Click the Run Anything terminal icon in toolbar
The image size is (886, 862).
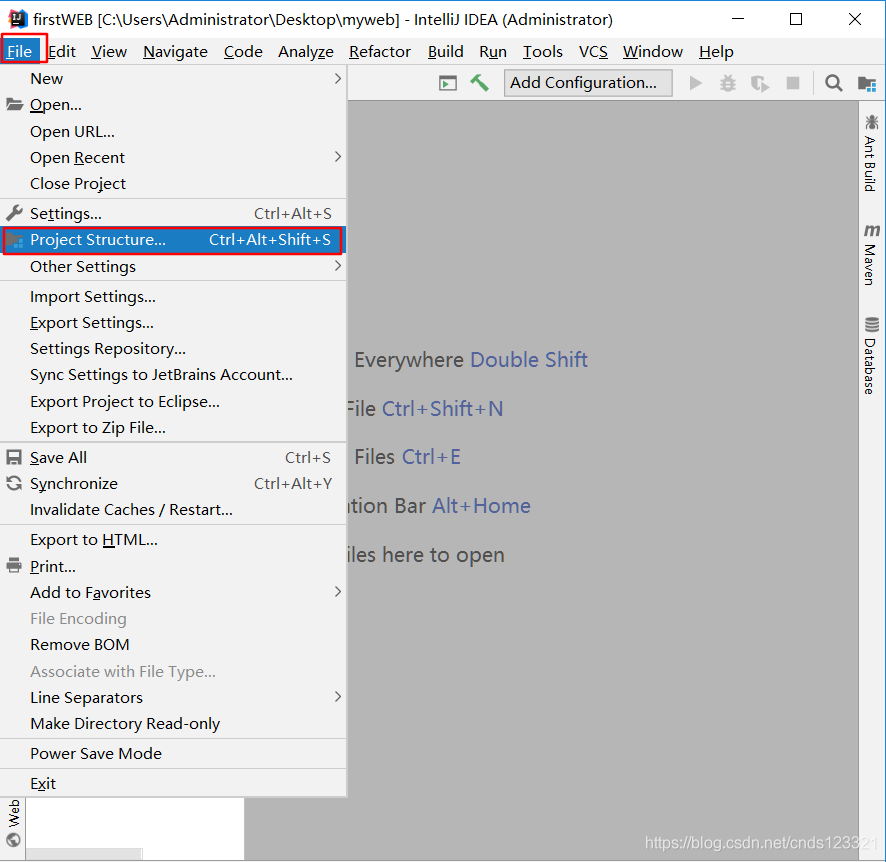(448, 84)
